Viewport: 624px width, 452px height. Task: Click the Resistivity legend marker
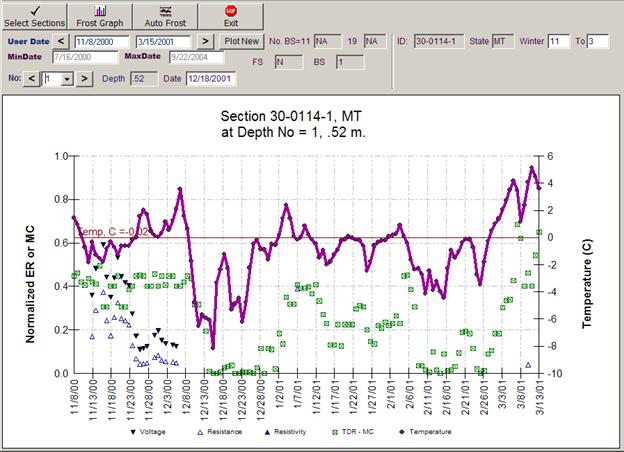(267, 432)
